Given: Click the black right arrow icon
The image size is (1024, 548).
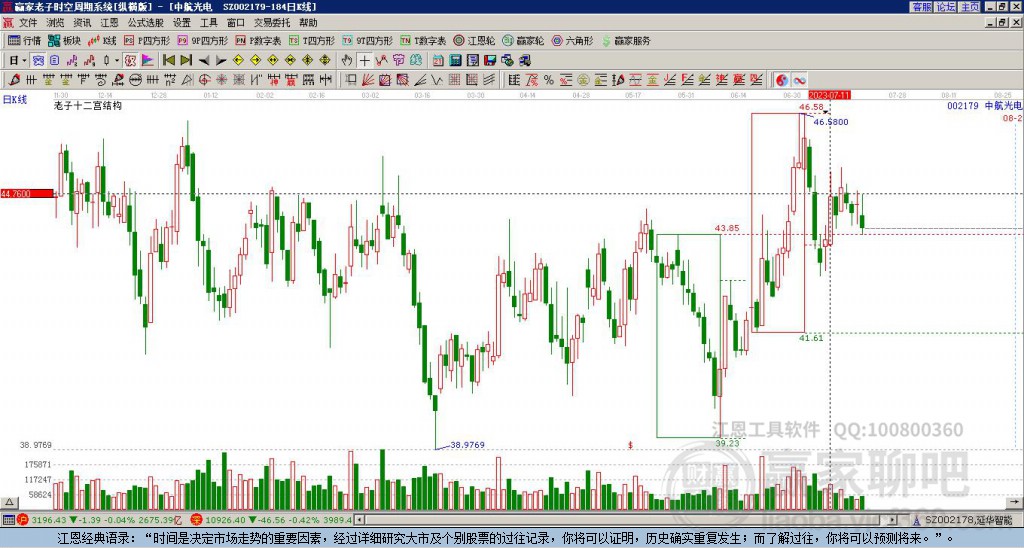Looking at the screenshot, I should coord(221,61).
